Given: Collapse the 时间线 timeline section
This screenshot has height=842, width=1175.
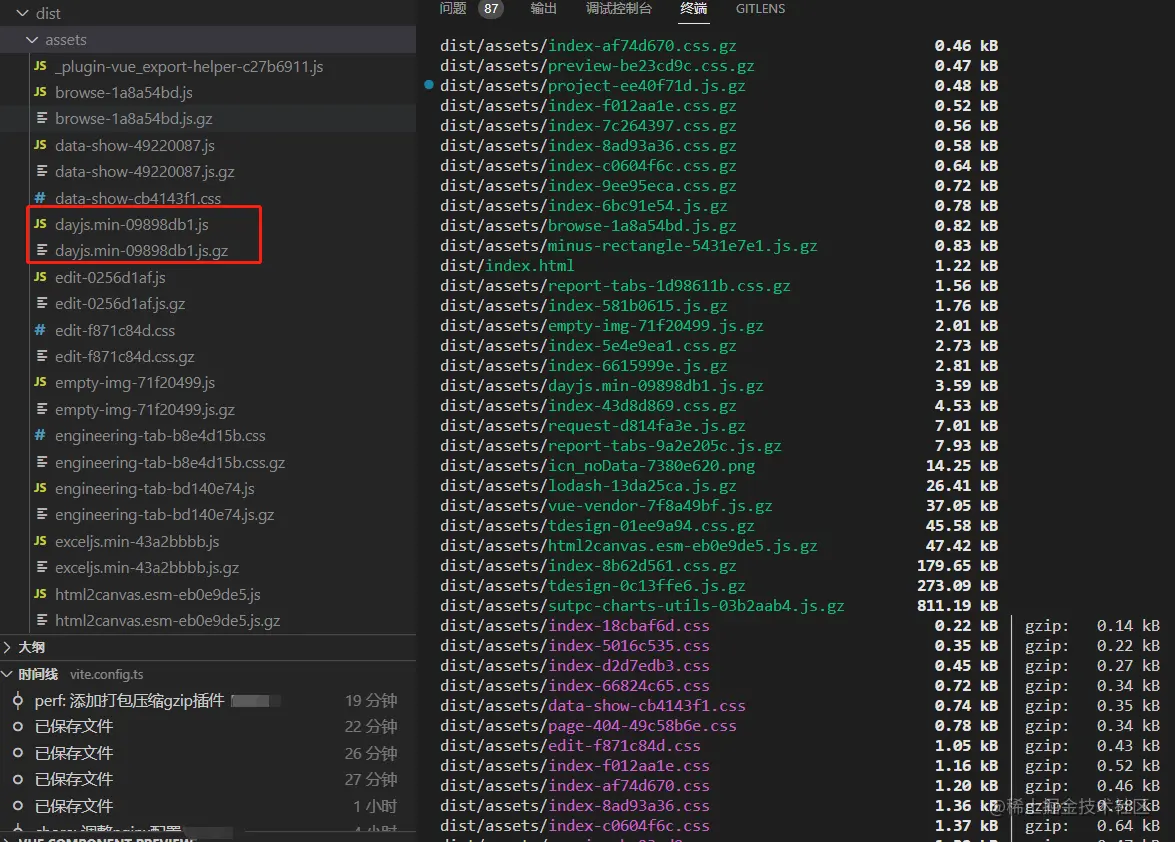Looking at the screenshot, I should [x=7, y=674].
